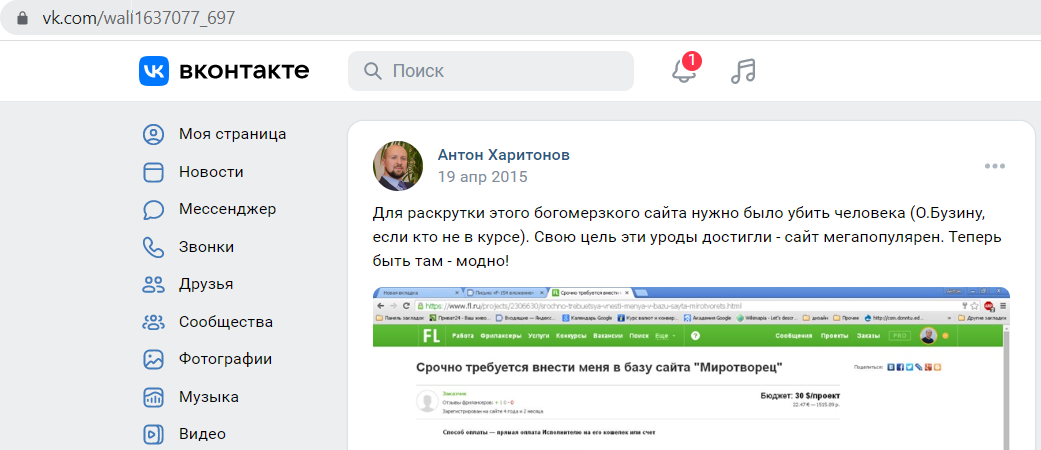The image size is (1041, 450).
Task: Click the post text about Бузину
Action: tap(687, 237)
